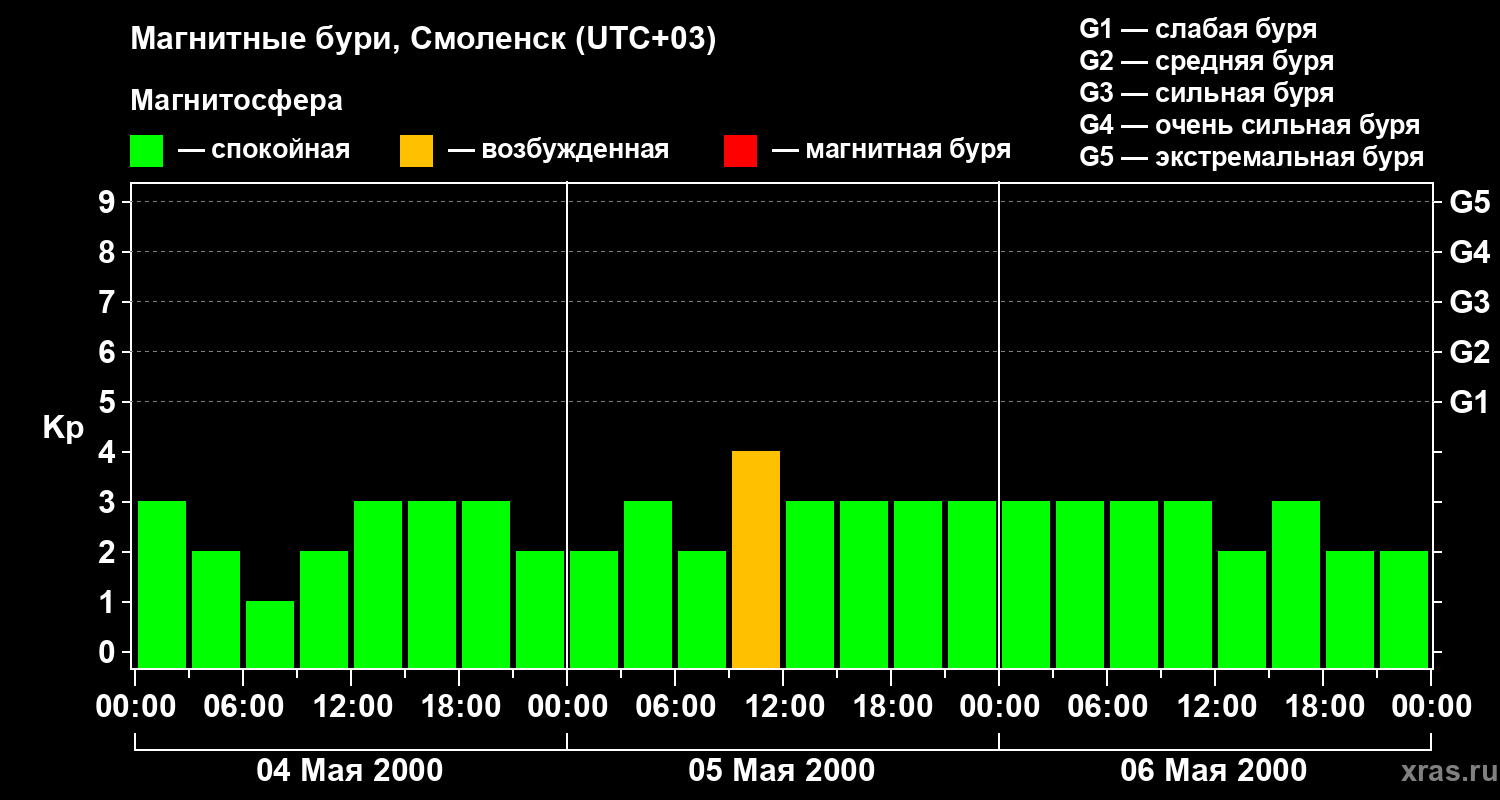This screenshot has width=1500, height=800.
Task: Click the '— спокойная' legend label
Action: tap(264, 150)
